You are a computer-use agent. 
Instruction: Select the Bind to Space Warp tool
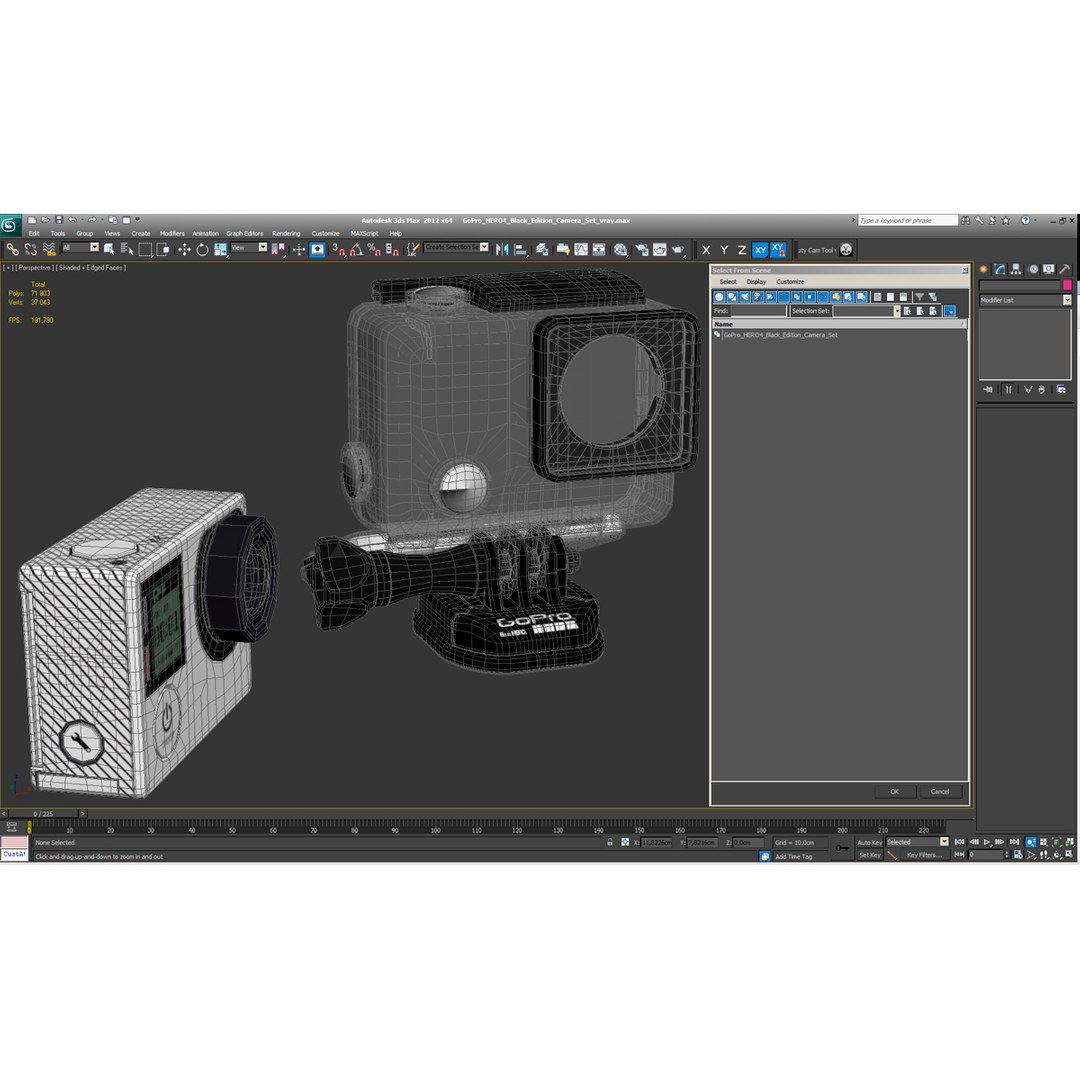click(x=48, y=249)
